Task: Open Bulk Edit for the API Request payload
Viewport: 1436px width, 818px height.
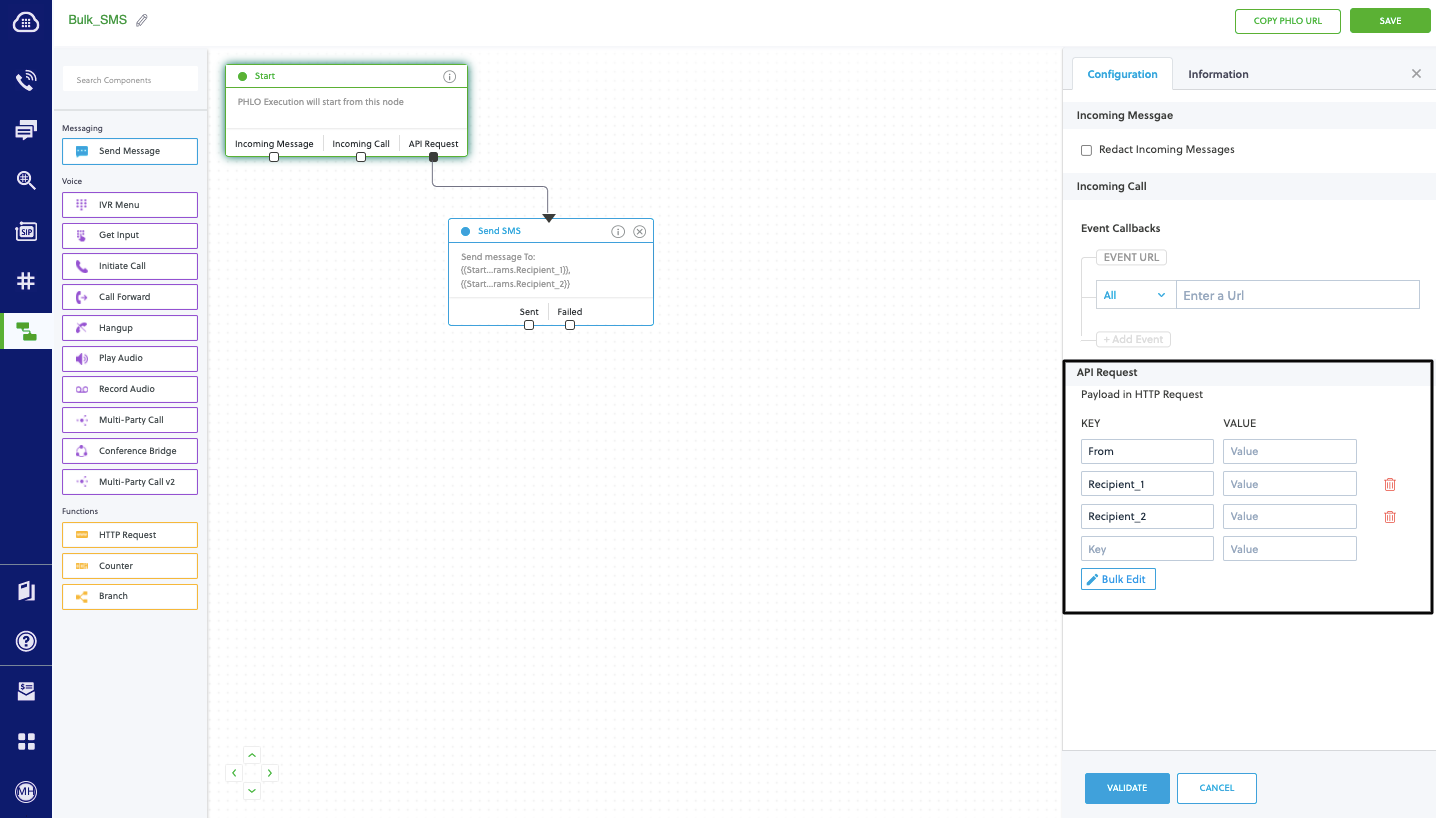Action: (x=1117, y=578)
